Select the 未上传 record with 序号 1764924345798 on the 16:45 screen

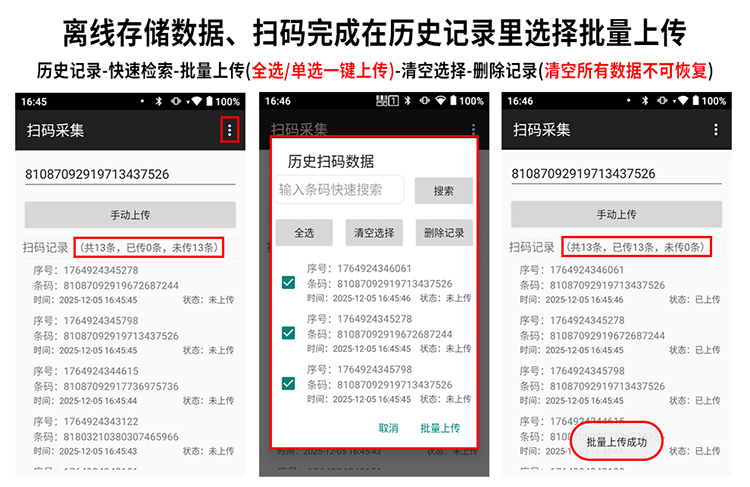pos(133,335)
